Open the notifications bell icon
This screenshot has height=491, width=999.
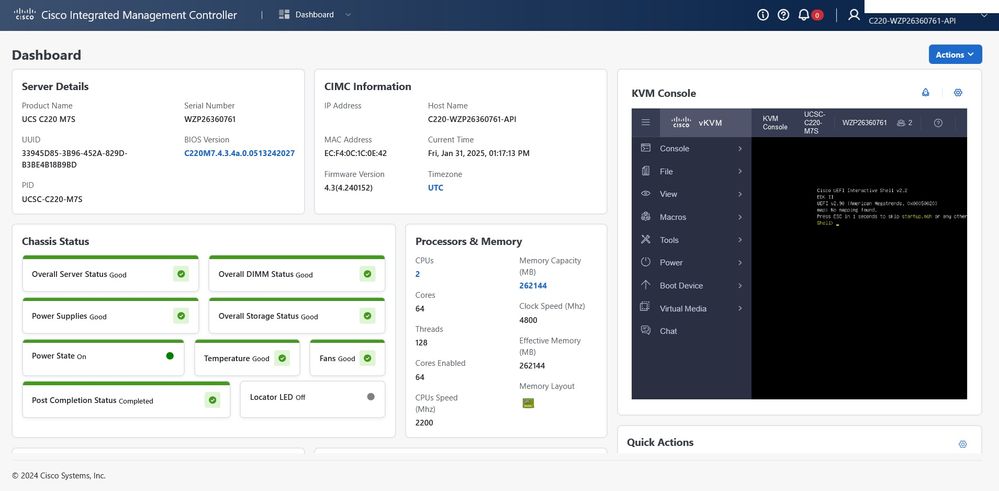803,15
